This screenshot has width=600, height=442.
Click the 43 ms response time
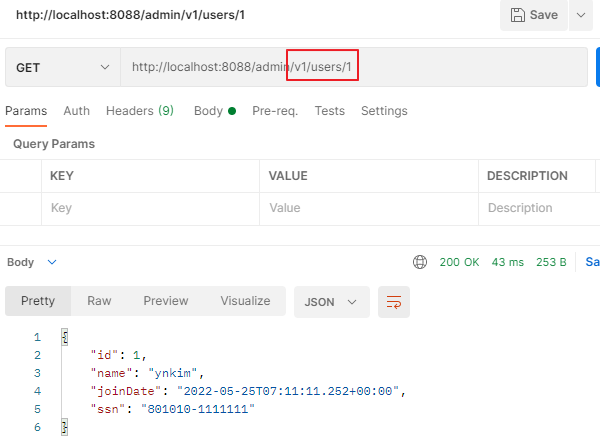507,262
